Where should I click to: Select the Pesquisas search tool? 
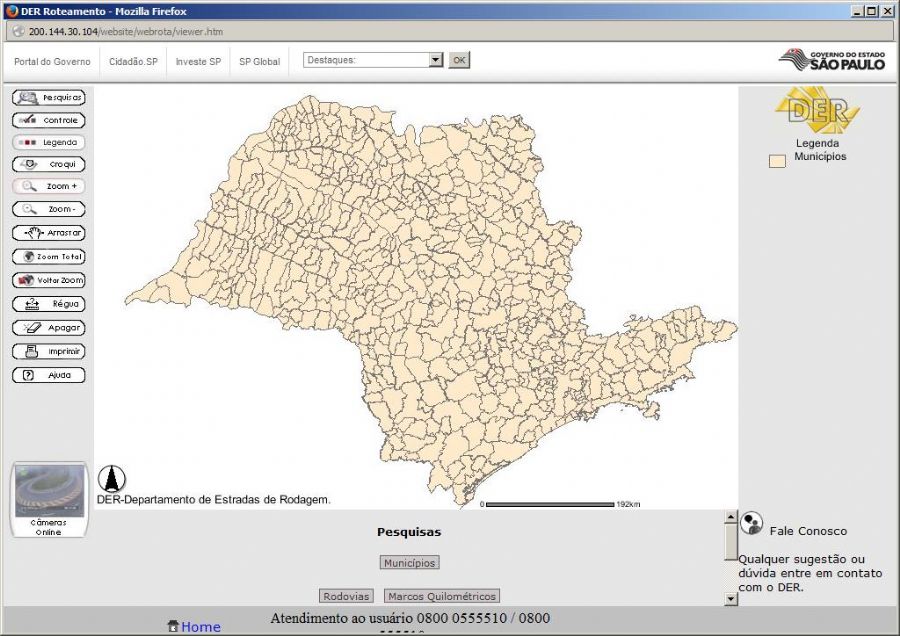[x=48, y=98]
